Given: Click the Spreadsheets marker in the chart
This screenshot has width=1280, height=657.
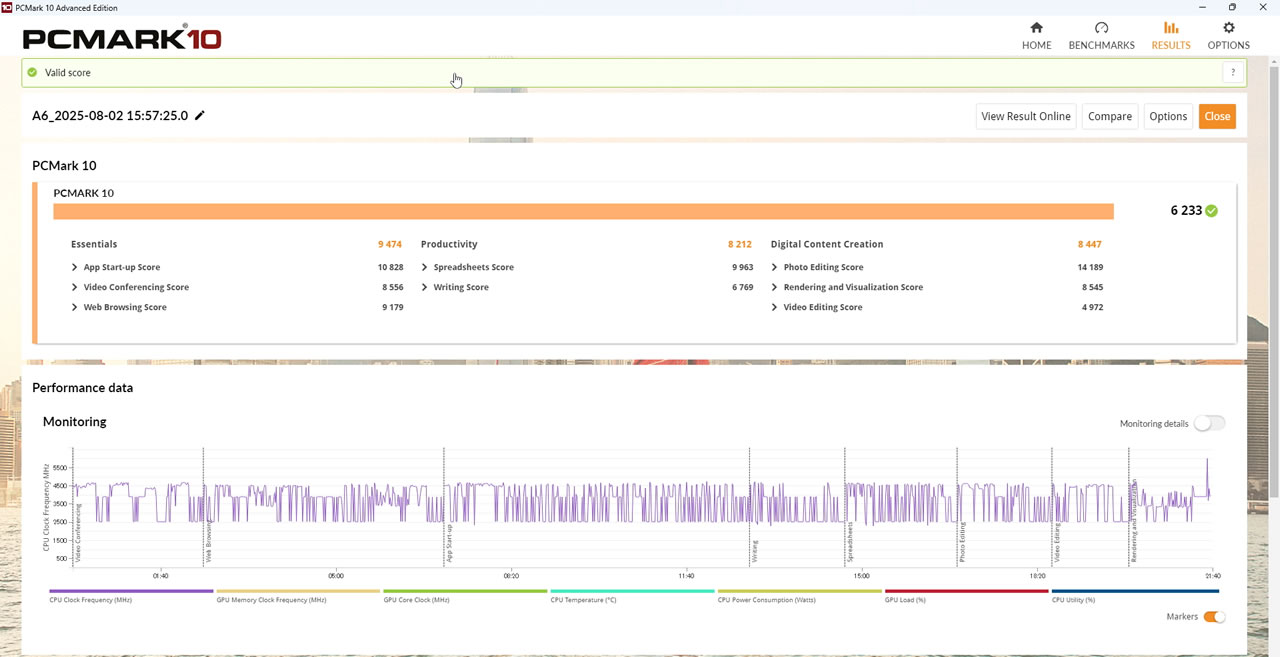Looking at the screenshot, I should coord(850,541).
